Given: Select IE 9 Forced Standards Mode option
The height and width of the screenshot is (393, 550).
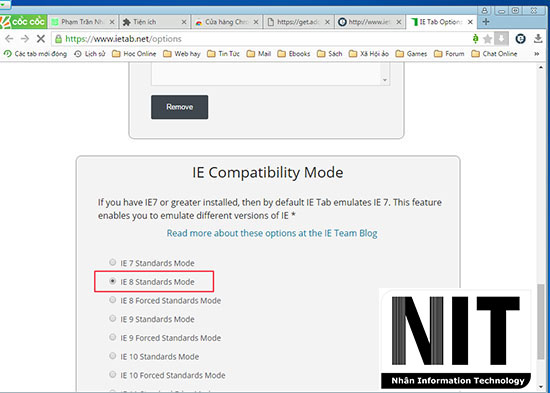Looking at the screenshot, I should 113,337.
